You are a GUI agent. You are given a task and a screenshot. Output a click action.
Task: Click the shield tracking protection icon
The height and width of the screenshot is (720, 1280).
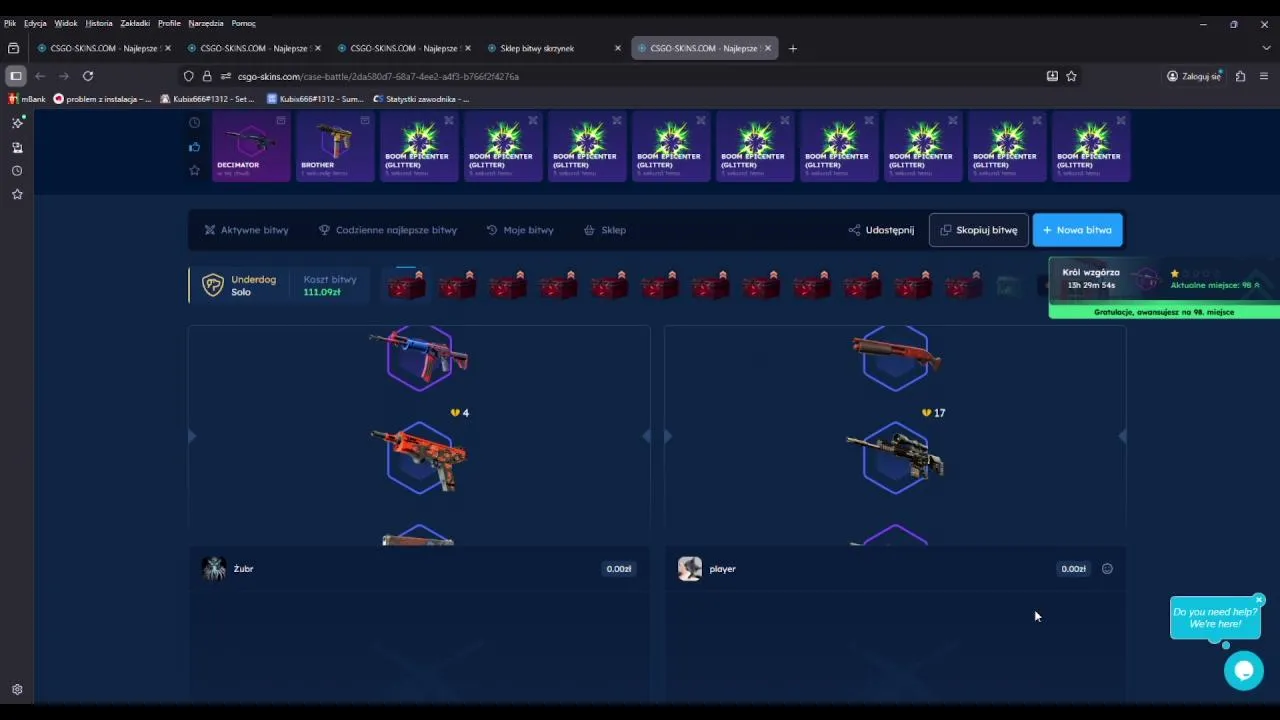tap(188, 76)
